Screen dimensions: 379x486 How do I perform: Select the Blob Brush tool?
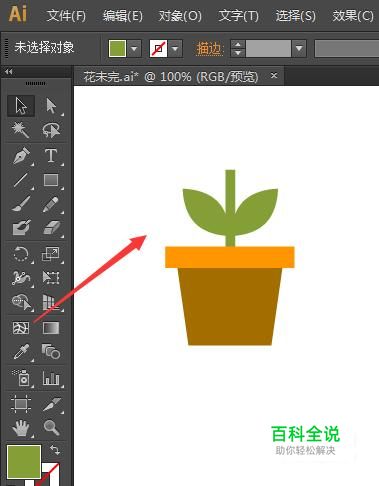coord(21,228)
